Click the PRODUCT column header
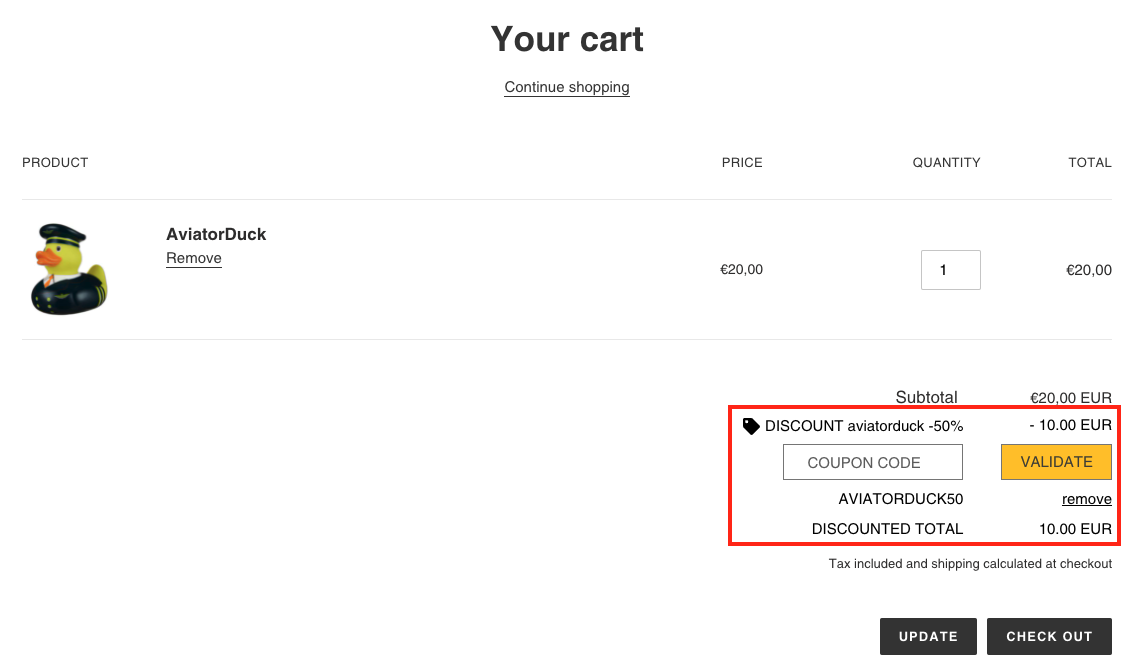Screen dimensions: 1127x667 (x=55, y=162)
